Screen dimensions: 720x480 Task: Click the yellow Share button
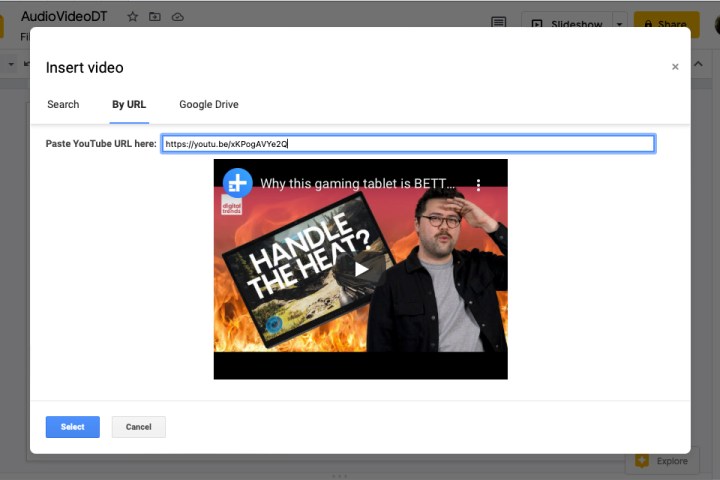[666, 24]
